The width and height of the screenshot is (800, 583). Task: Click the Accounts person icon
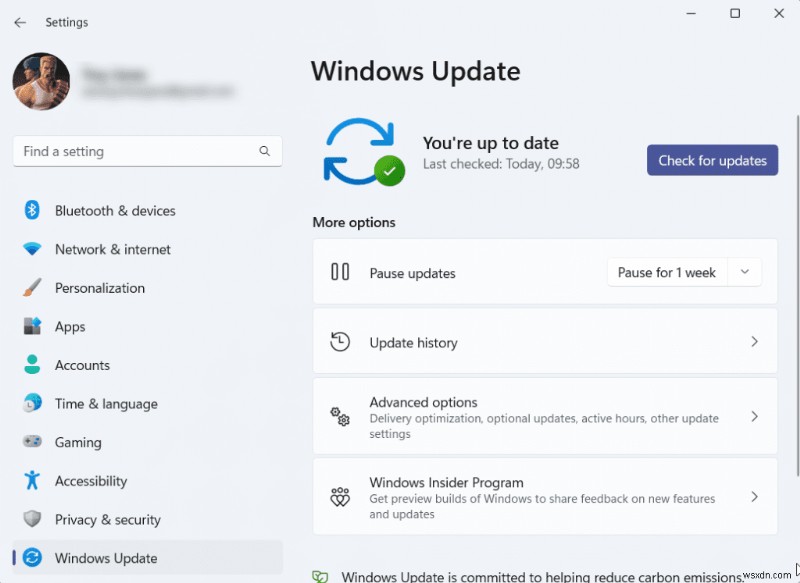coord(32,364)
